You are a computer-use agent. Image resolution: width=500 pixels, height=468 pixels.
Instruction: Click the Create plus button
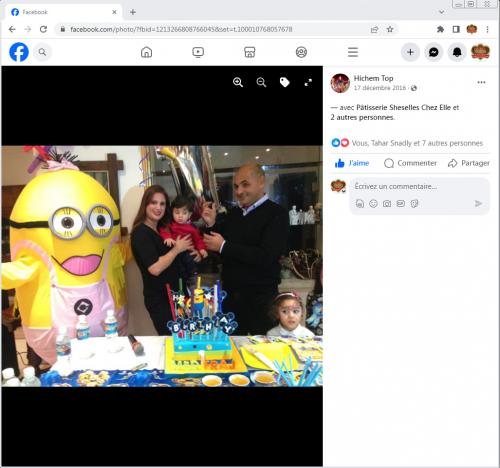point(410,52)
